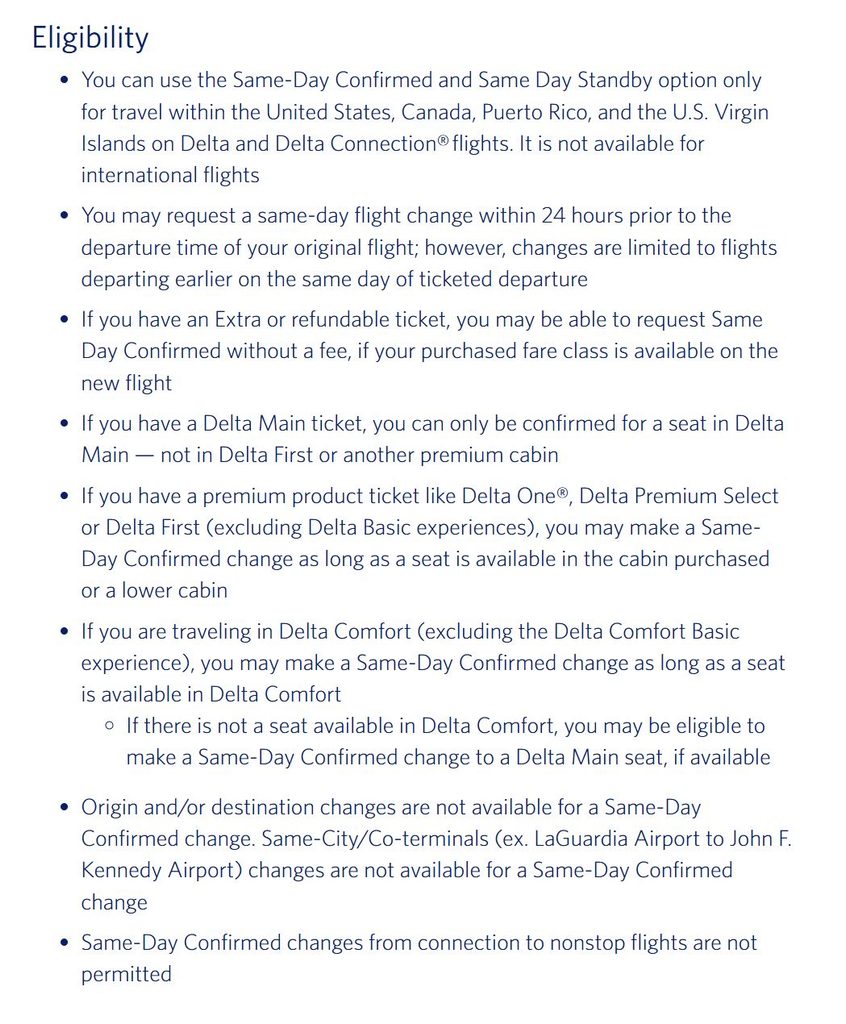
Task: Click the Origin and/or destination changes paragraph
Action: [x=436, y=855]
